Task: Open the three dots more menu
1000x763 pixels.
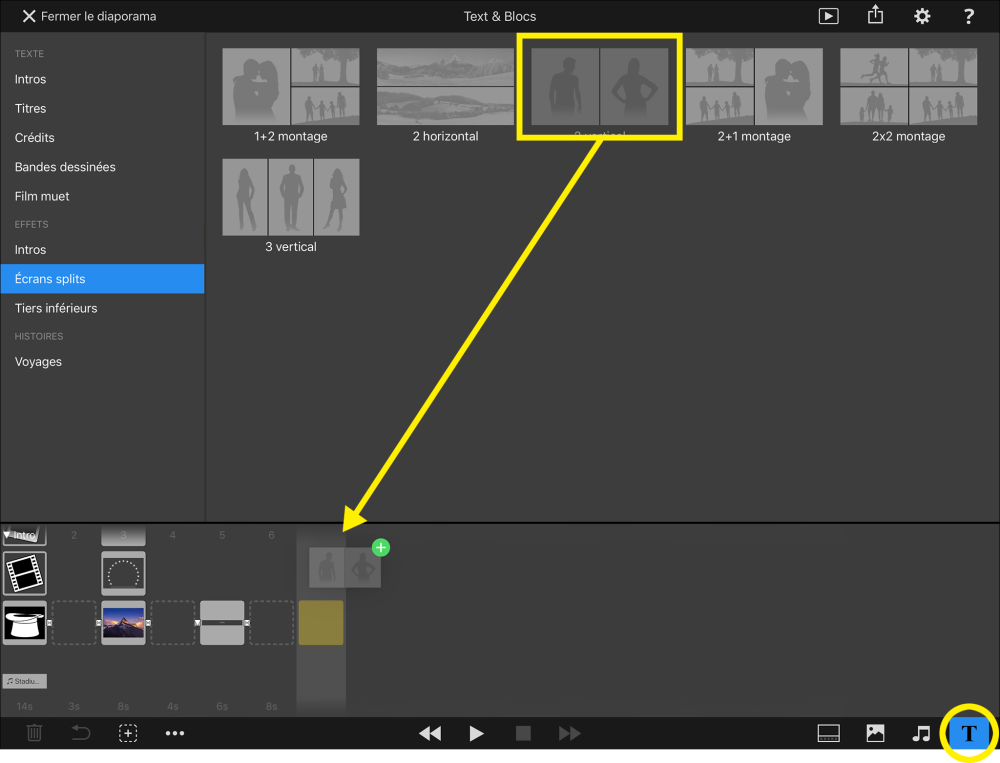Action: 175,733
